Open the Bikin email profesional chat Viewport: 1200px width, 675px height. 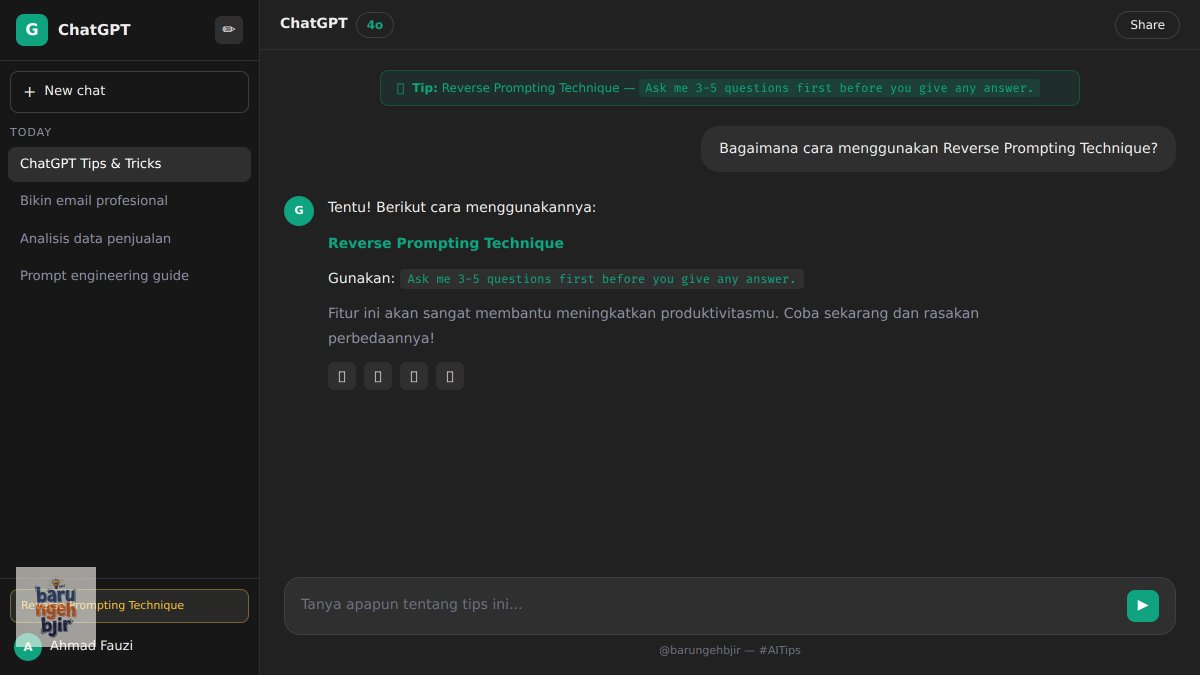pyautogui.click(x=129, y=201)
